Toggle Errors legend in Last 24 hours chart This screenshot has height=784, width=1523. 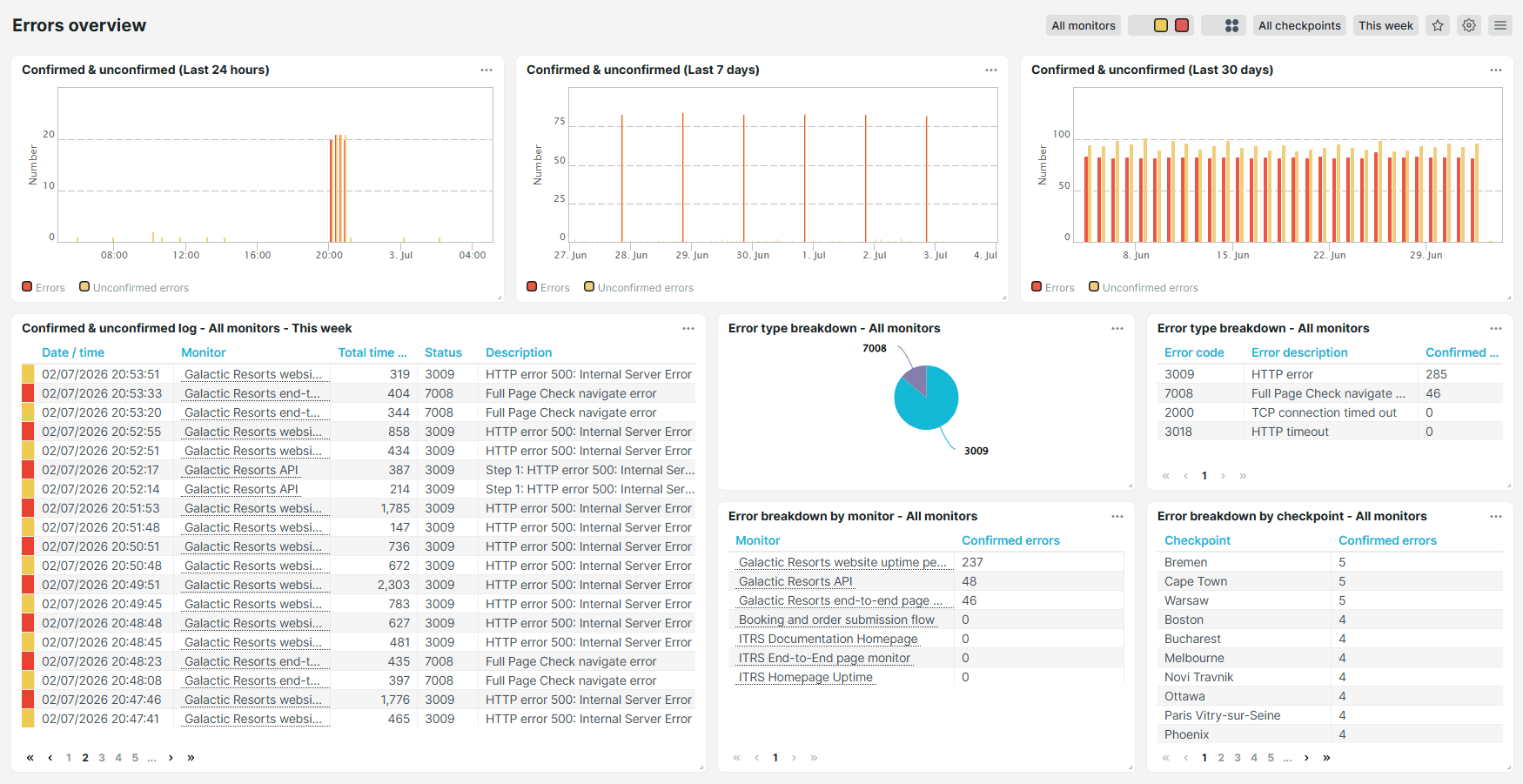tap(44, 287)
